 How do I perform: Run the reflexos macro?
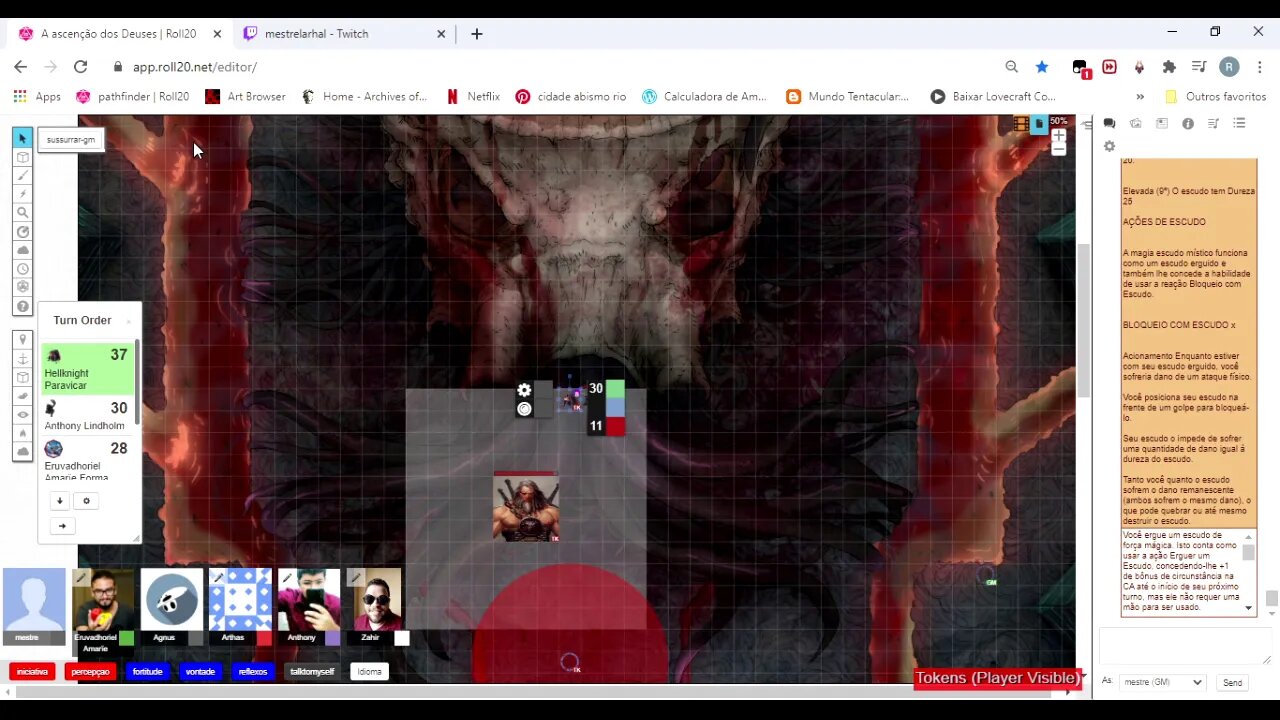[253, 672]
